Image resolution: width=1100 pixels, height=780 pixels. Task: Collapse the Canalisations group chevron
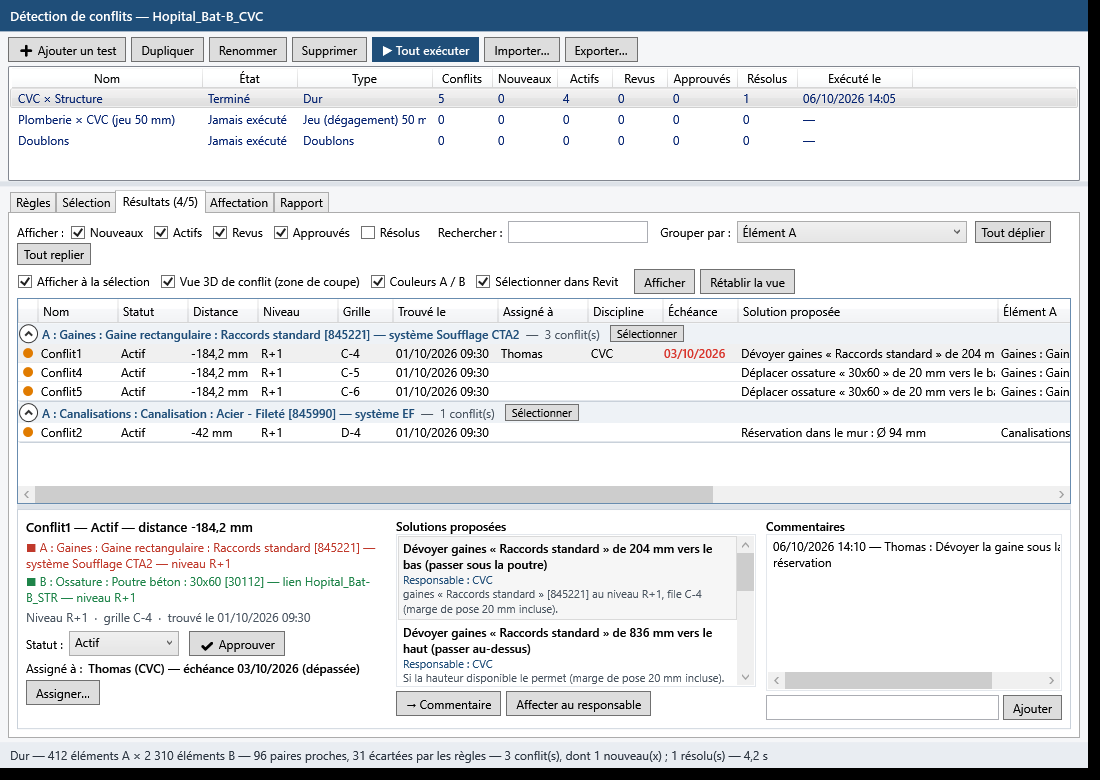tap(28, 412)
